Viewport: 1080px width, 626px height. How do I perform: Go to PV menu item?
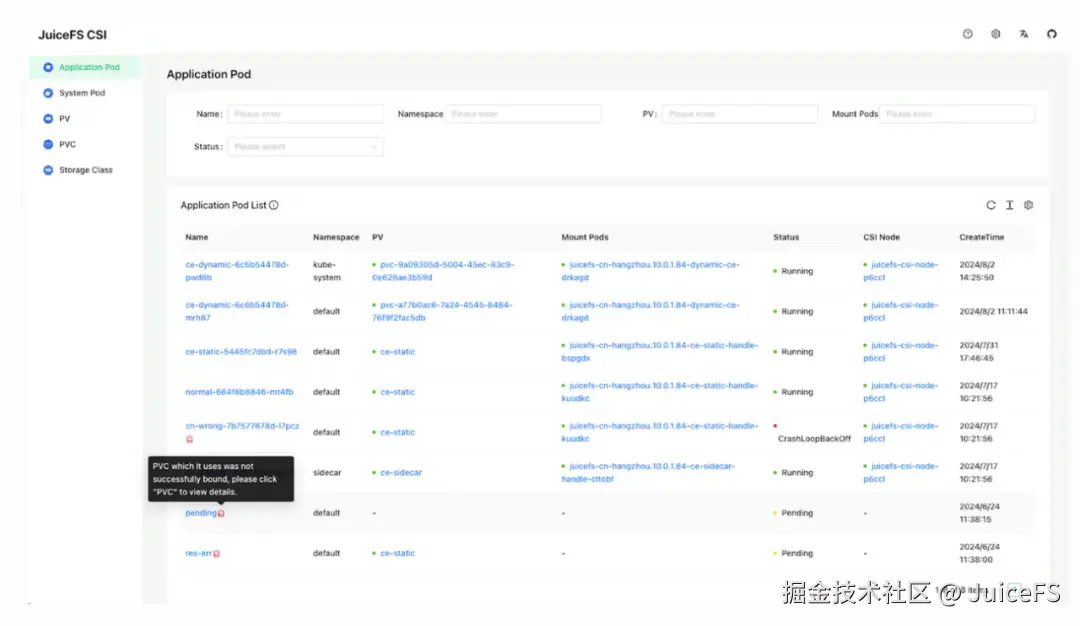(x=86, y=118)
